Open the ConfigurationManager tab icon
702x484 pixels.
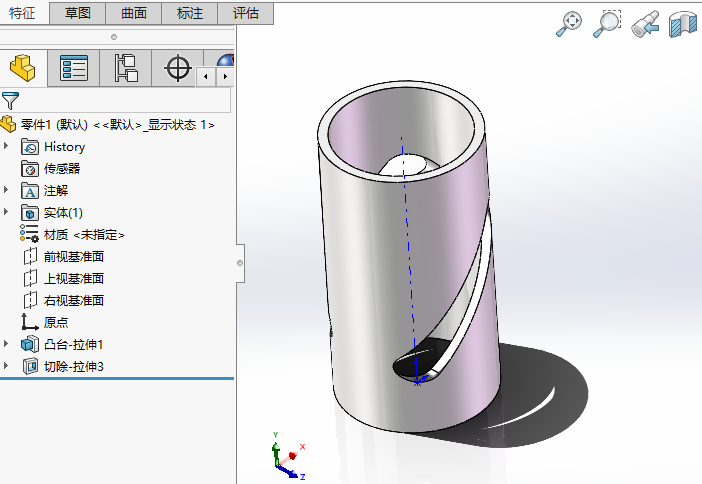[x=126, y=68]
